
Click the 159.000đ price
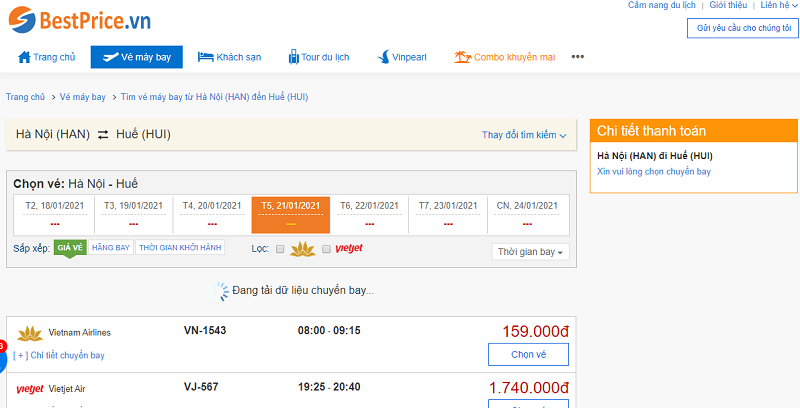click(535, 332)
